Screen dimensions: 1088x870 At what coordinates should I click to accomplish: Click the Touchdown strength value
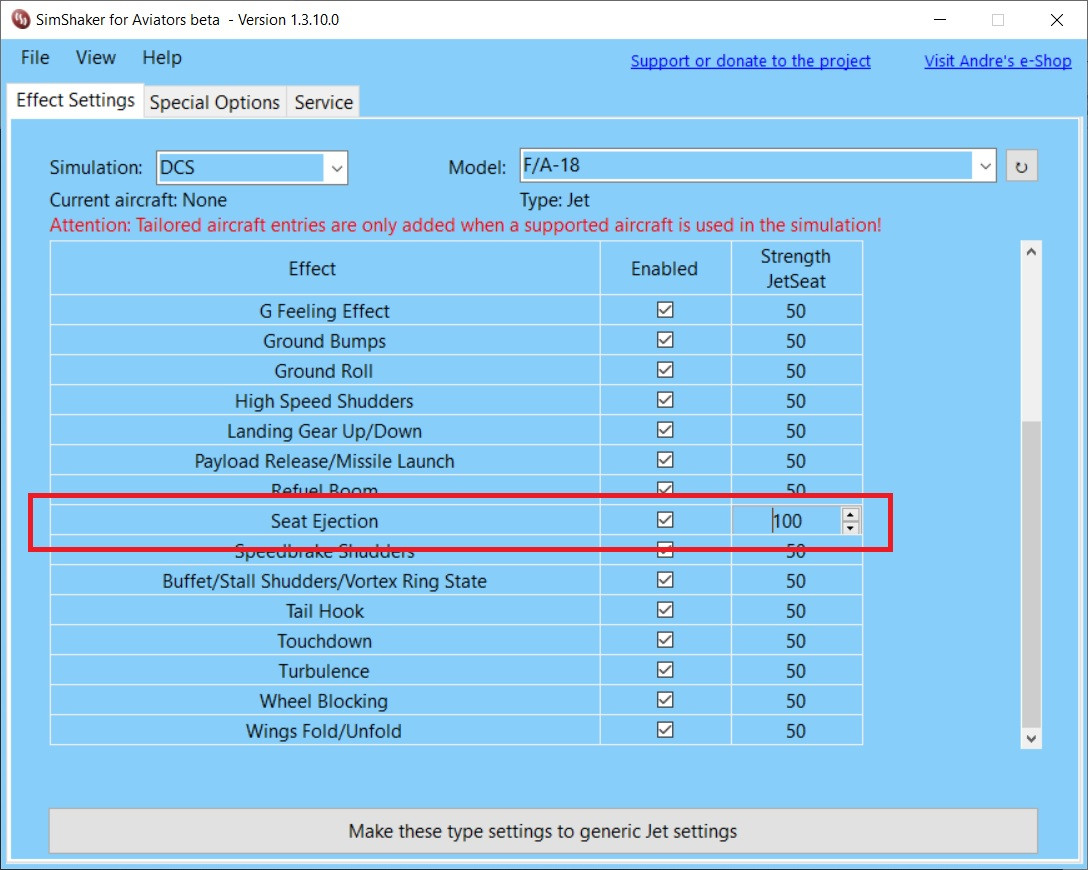pos(796,641)
